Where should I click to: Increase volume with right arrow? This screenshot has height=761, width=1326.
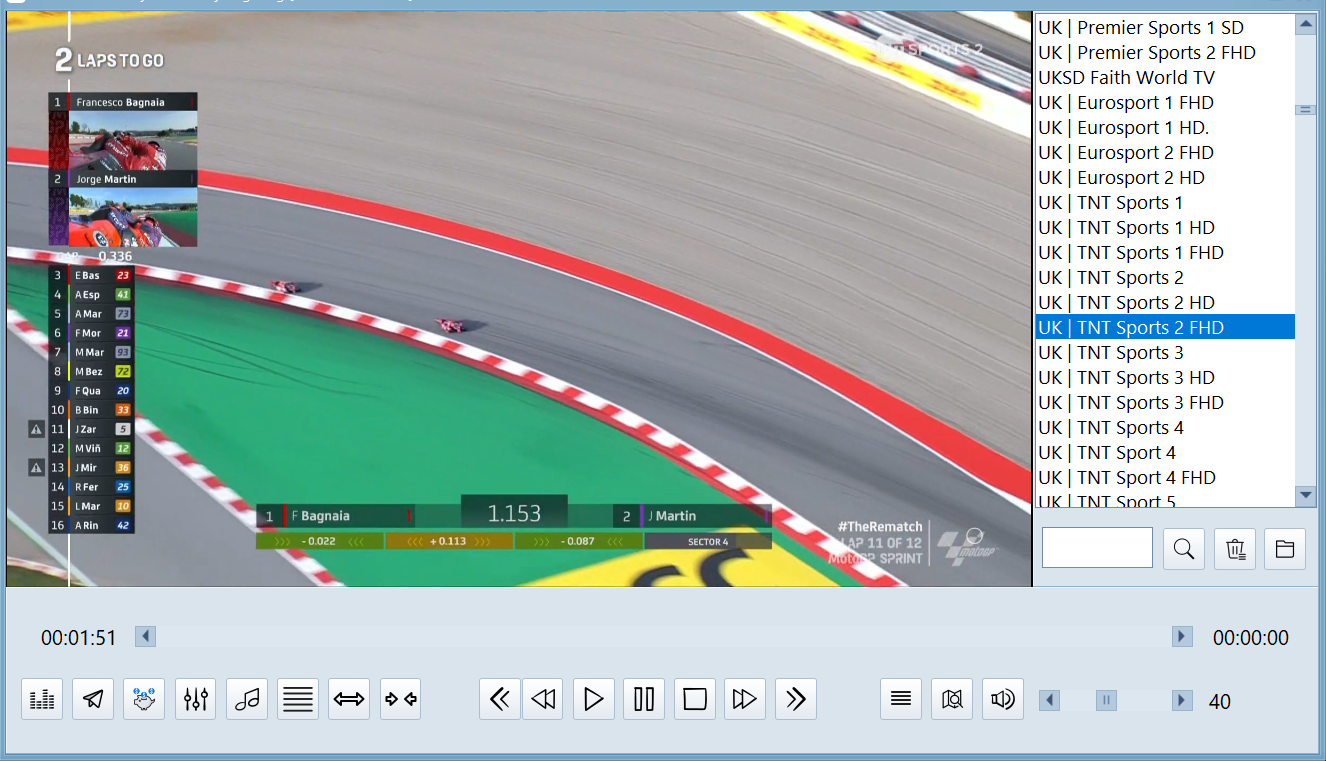[x=1182, y=700]
